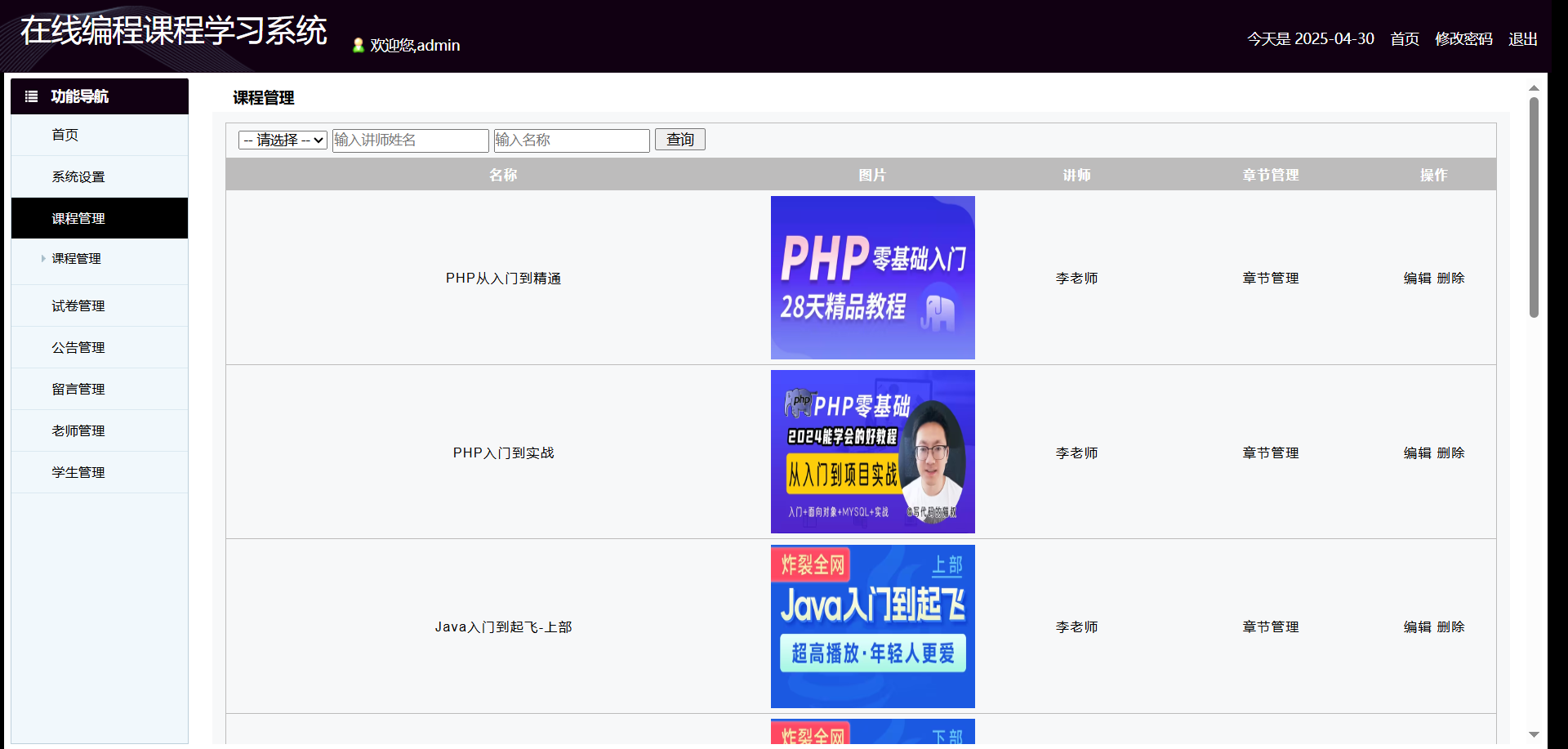The height and width of the screenshot is (749, 1568).
Task: Click the 操作 column header
Action: [1433, 175]
